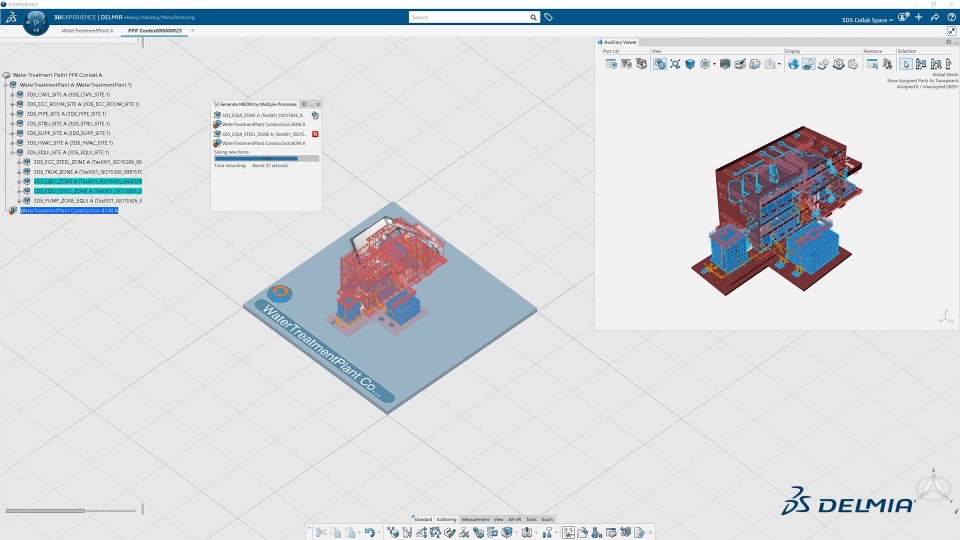Click the Undo arrow icon

pyautogui.click(x=369, y=533)
